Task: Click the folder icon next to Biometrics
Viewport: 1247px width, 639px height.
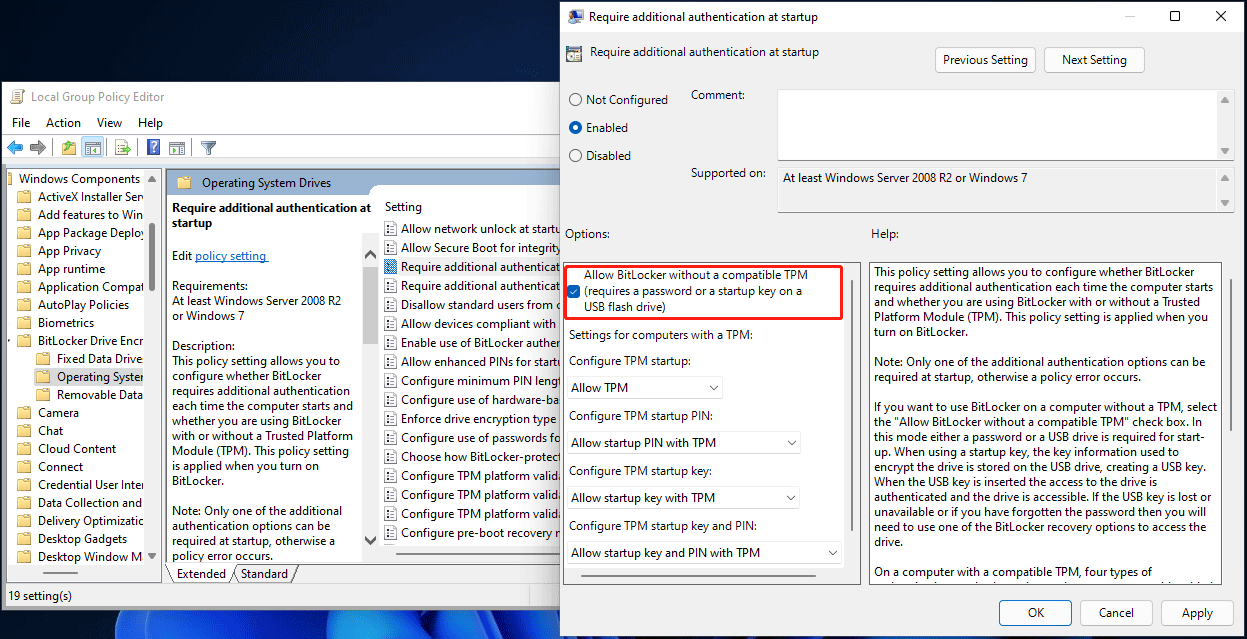Action: point(25,323)
